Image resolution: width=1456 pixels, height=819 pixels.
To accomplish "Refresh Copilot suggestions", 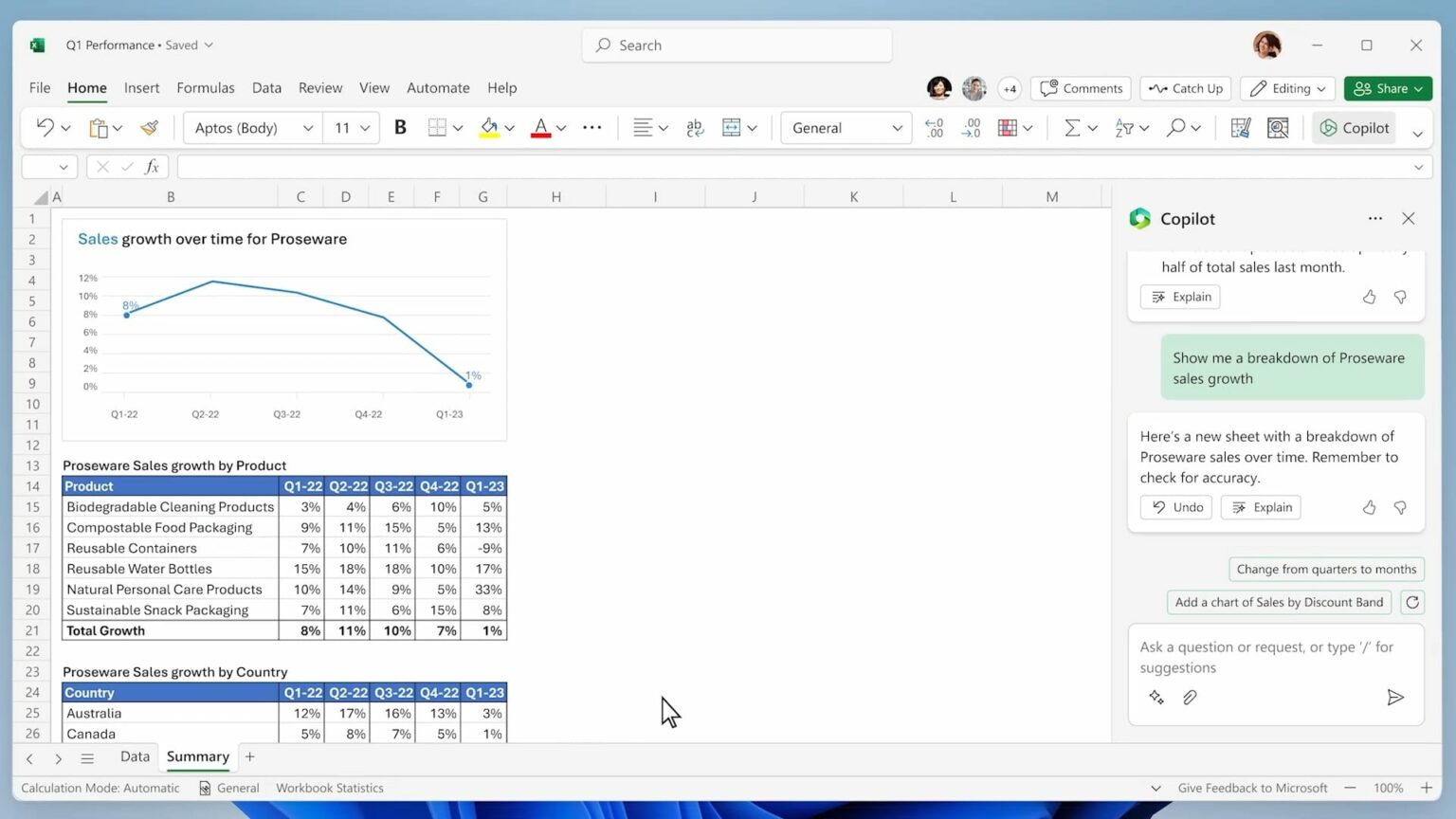I will (1412, 602).
